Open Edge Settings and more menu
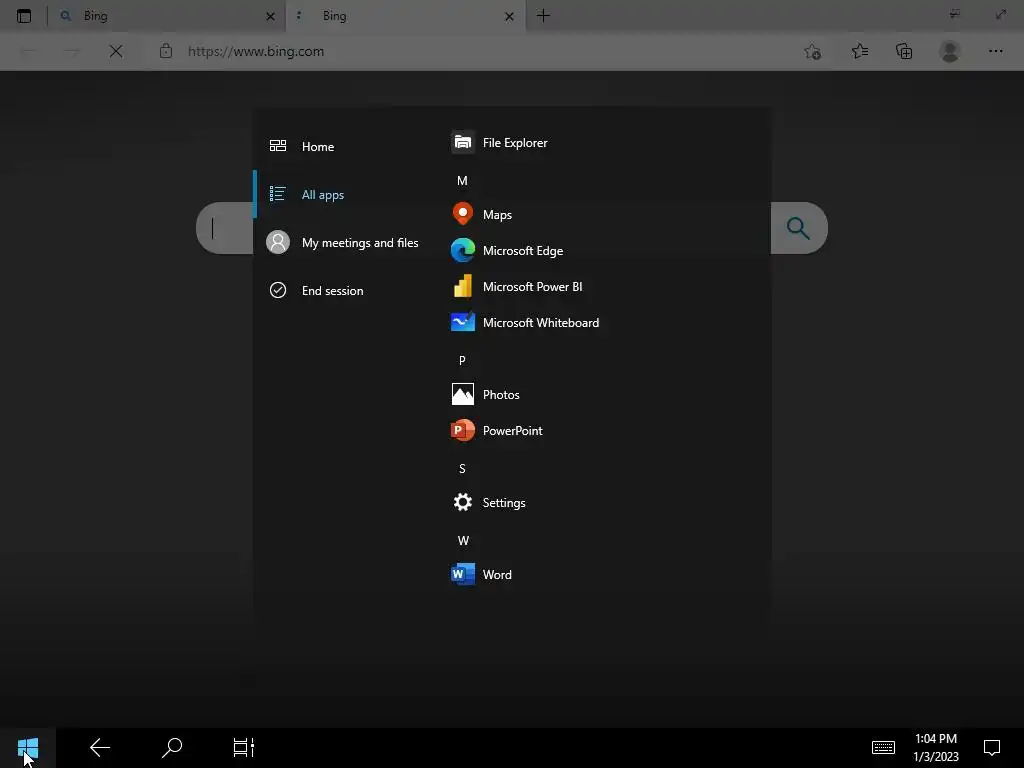1024x768 pixels. tap(995, 51)
